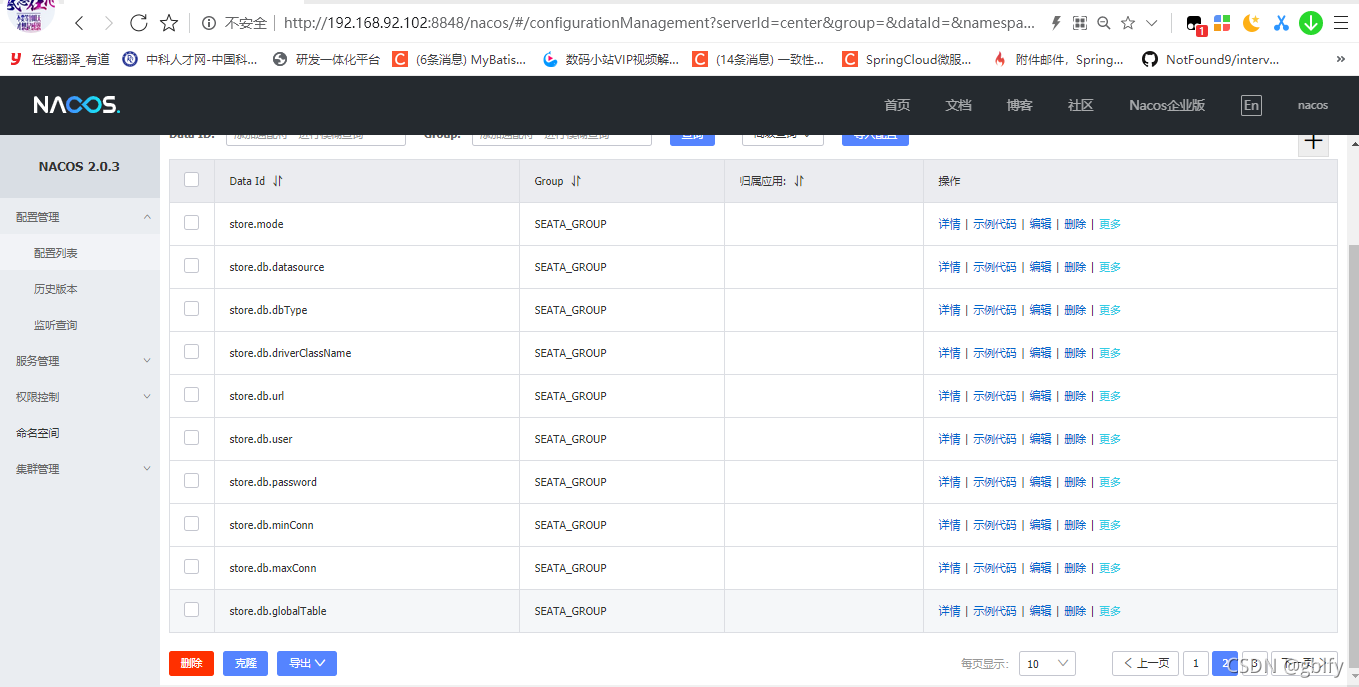Click the extension icon with red badge 1
This screenshot has height=687, width=1359.
1195,24
